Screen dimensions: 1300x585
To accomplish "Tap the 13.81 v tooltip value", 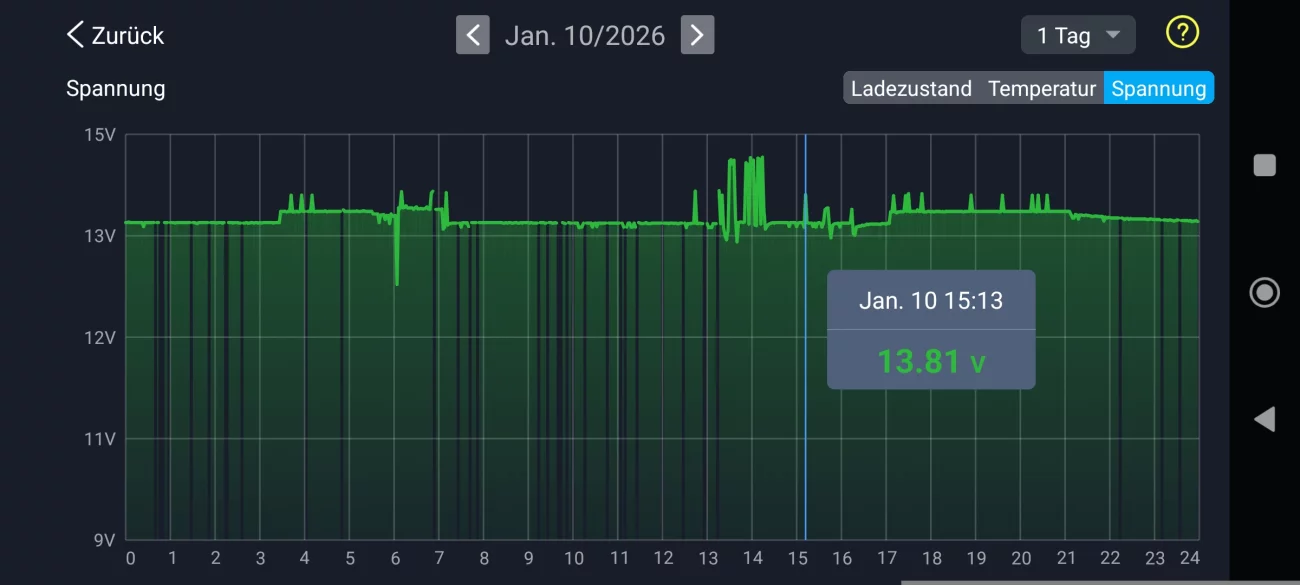I will (930, 360).
